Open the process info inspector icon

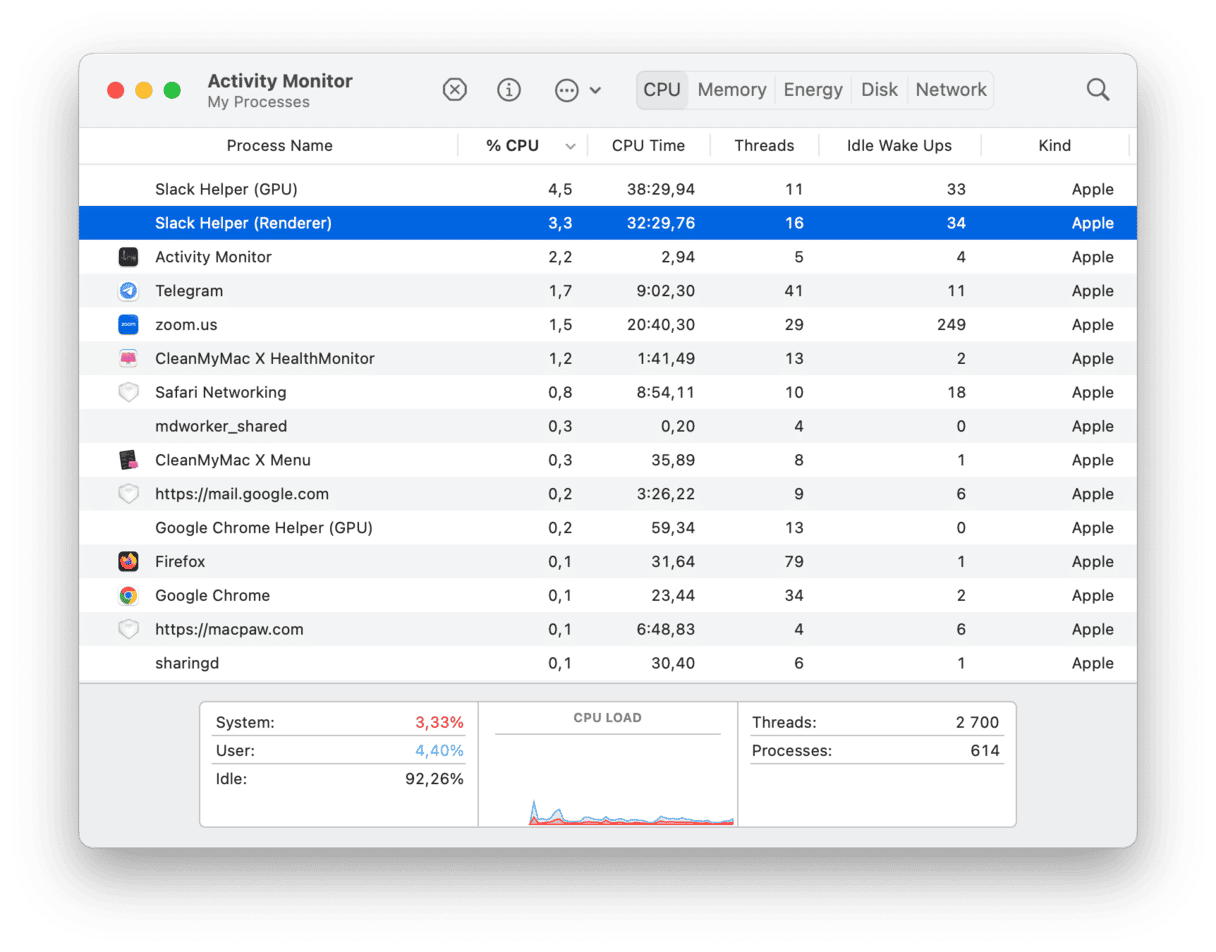click(509, 90)
